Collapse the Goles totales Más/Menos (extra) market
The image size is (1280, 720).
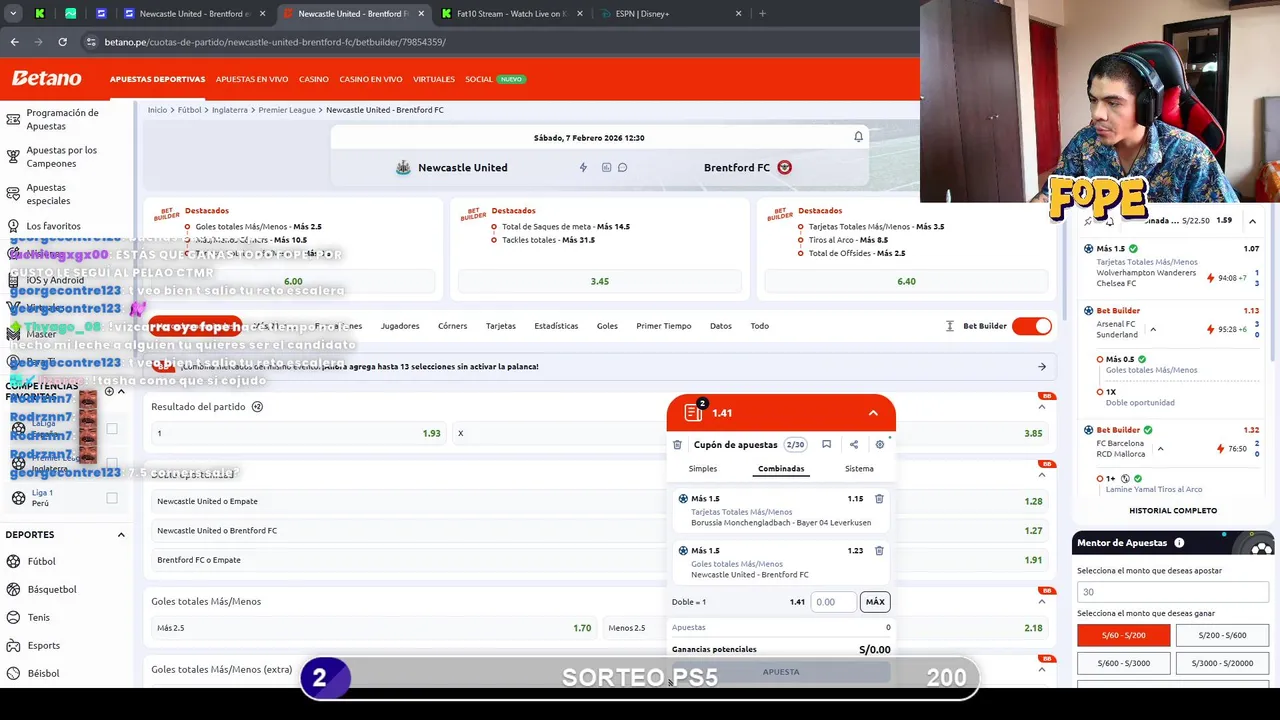pyautogui.click(x=1041, y=669)
